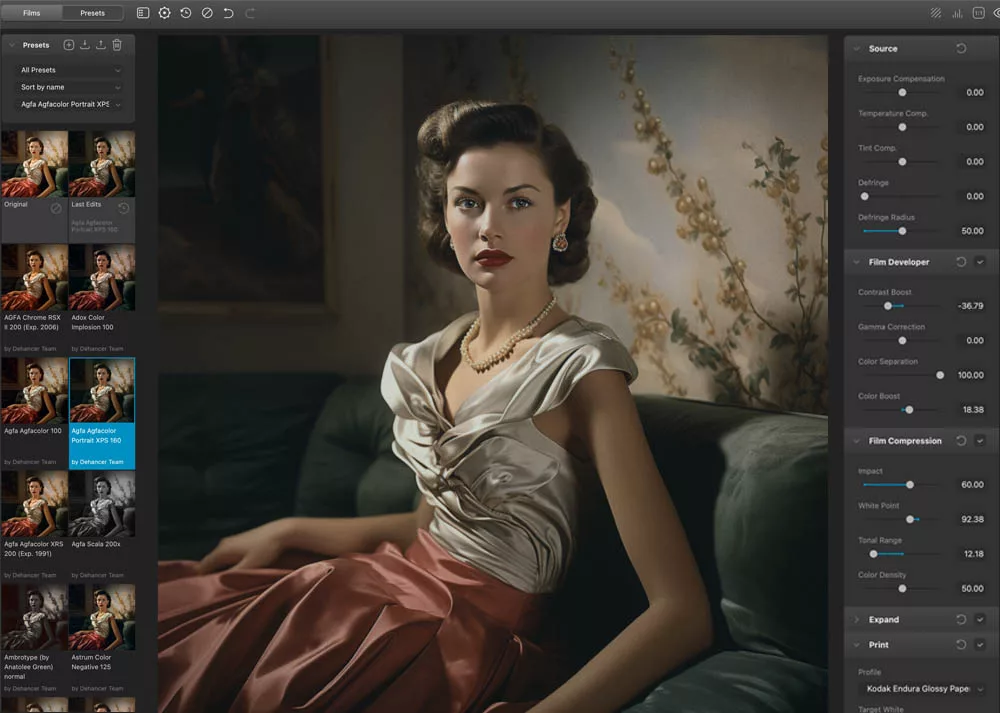Click the bypass (crossed circle) toolbar icon
1000x713 pixels.
tap(207, 13)
